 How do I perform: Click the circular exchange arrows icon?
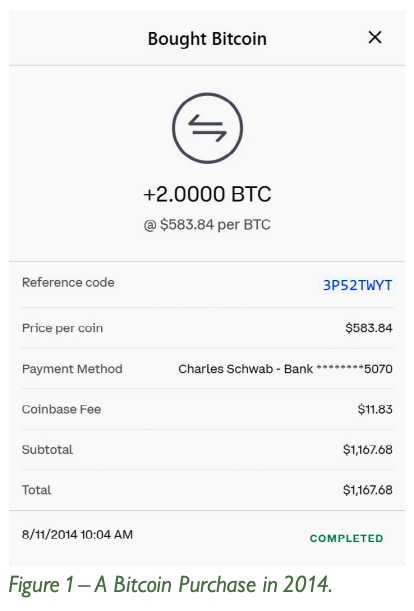click(207, 128)
